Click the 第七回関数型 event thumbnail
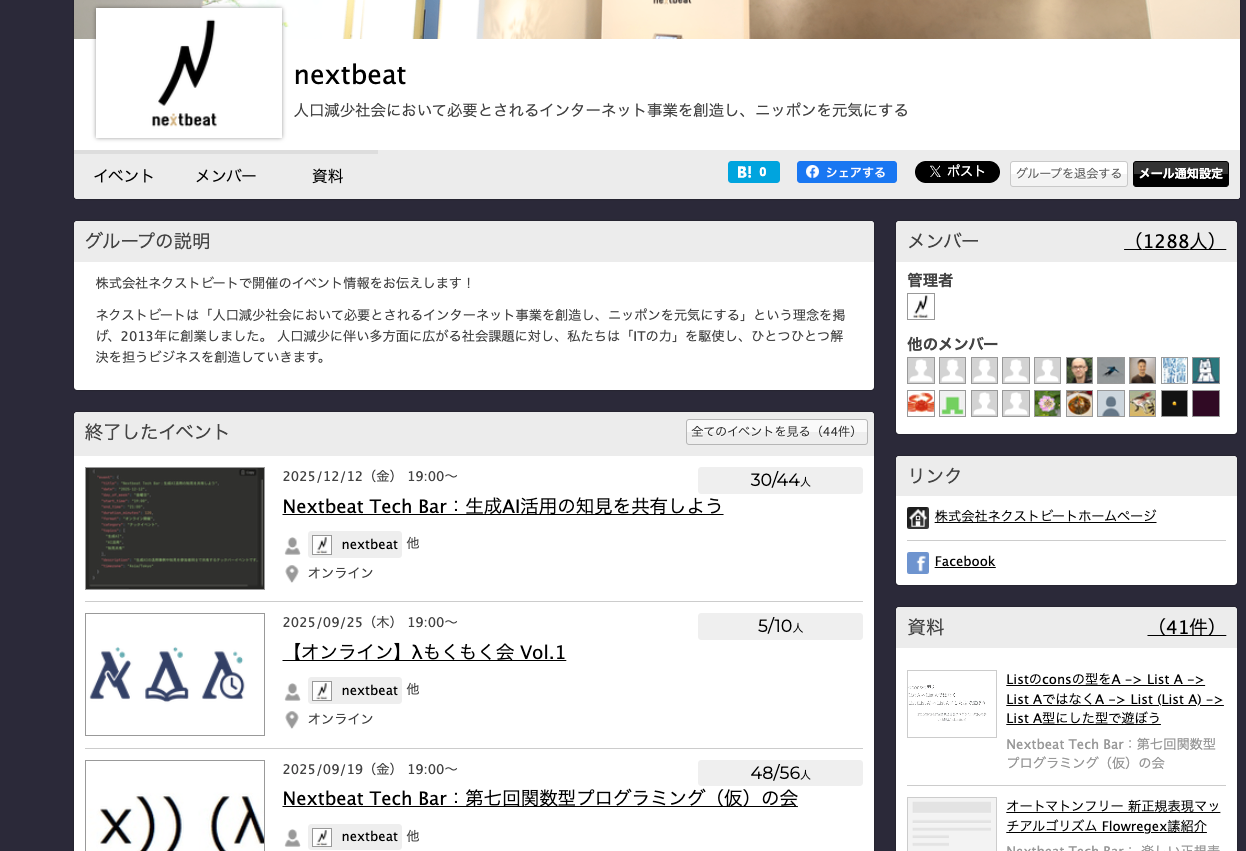The width and height of the screenshot is (1246, 851). click(175, 805)
